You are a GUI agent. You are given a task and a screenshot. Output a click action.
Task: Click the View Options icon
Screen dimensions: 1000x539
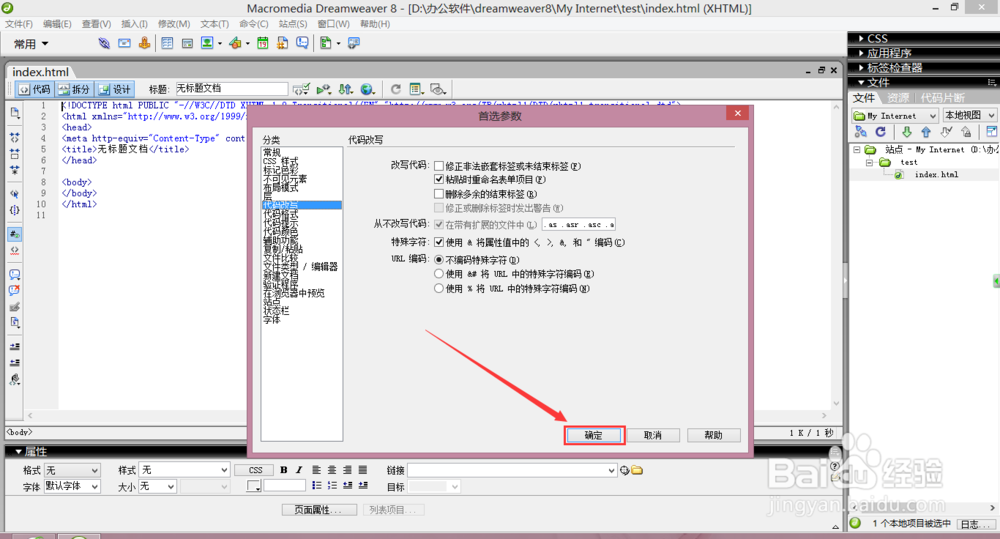click(x=416, y=89)
